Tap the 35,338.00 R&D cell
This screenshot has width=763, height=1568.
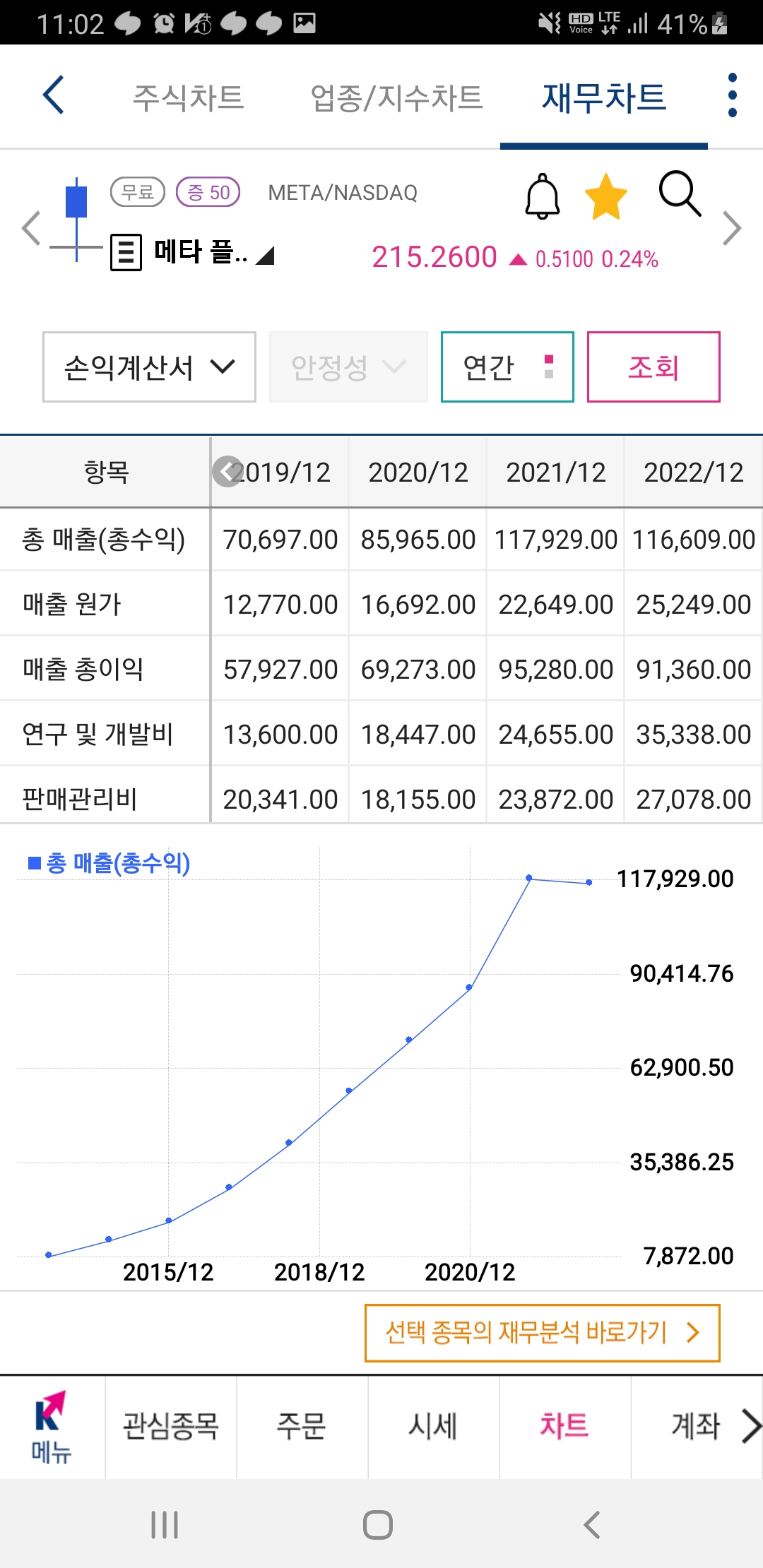coord(694,735)
